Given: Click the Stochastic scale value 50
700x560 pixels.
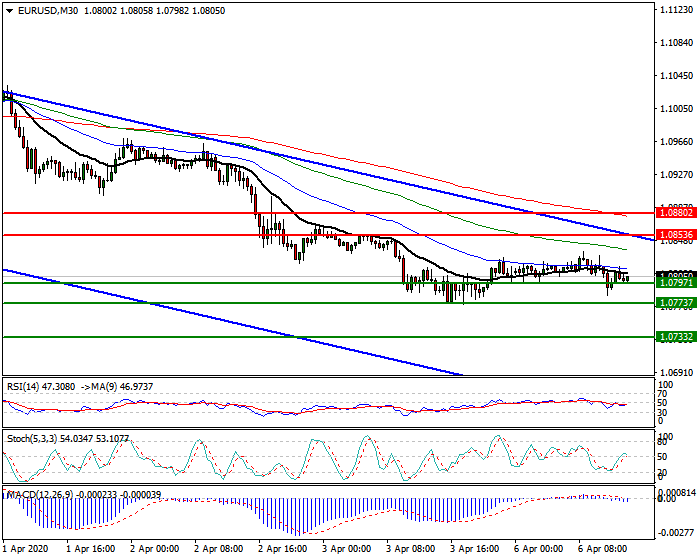Looking at the screenshot, I should (x=663, y=457).
